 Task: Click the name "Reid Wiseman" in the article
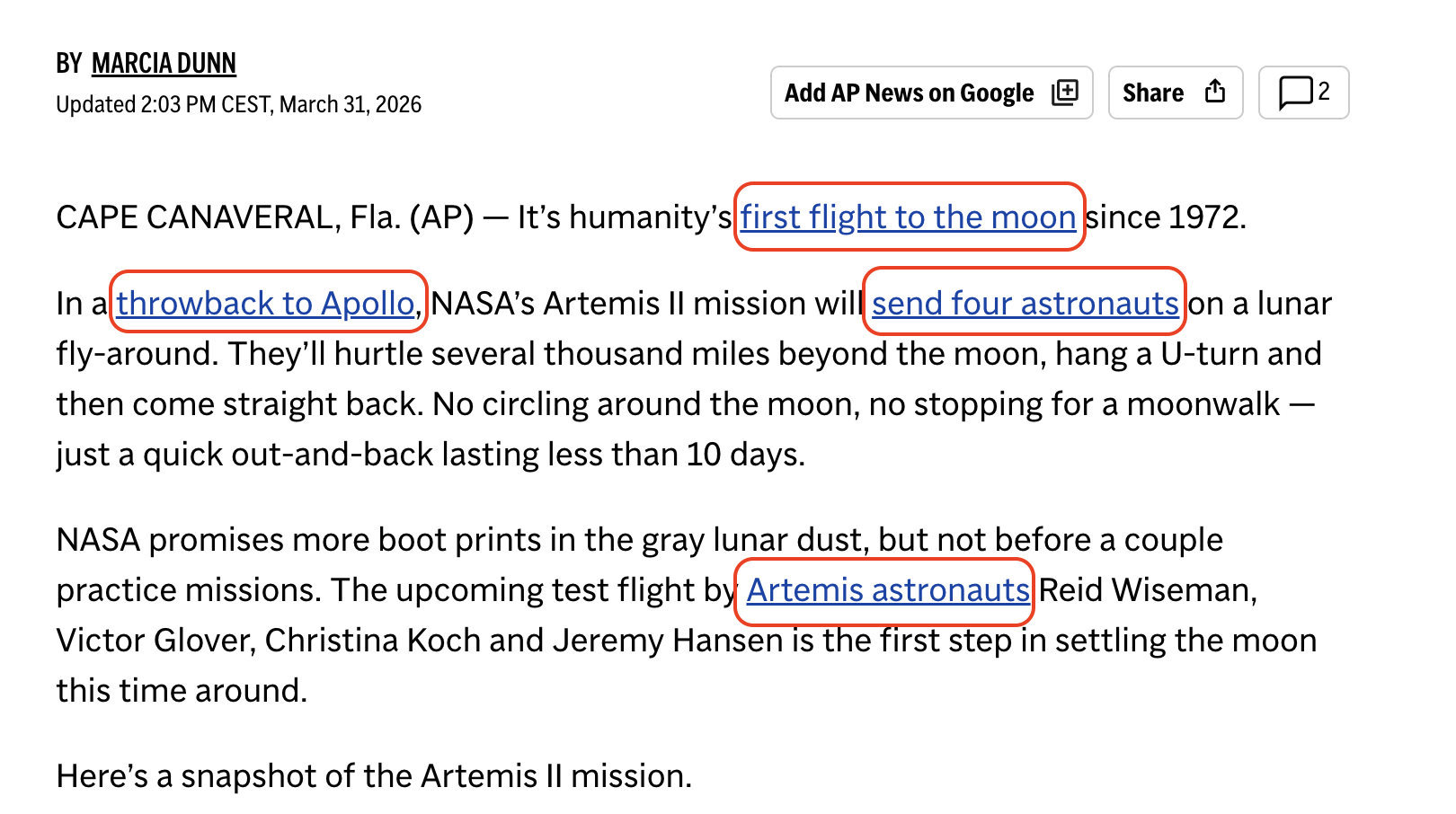tap(1146, 590)
